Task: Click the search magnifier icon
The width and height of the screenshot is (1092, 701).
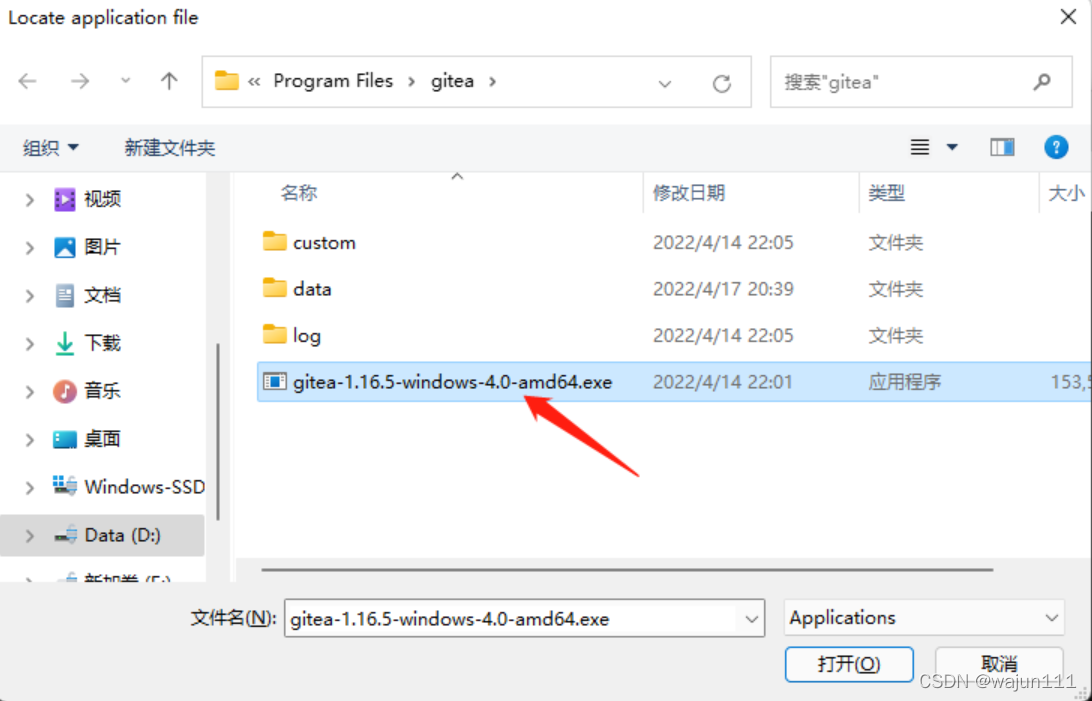Action: click(1042, 82)
